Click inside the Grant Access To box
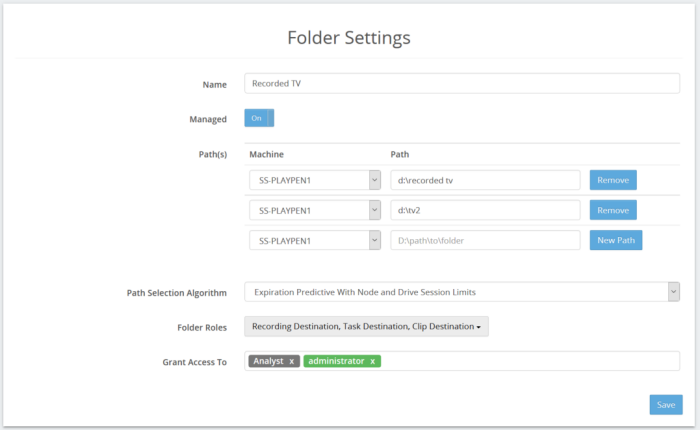This screenshot has width=700, height=430. [529, 361]
